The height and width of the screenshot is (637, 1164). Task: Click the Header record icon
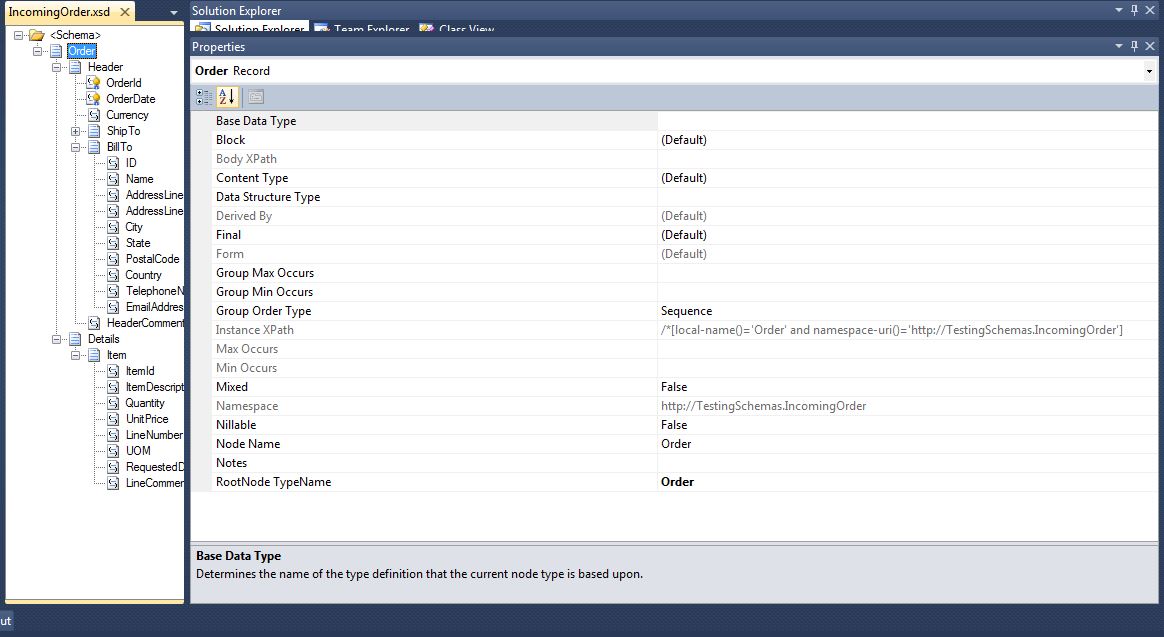click(x=75, y=67)
